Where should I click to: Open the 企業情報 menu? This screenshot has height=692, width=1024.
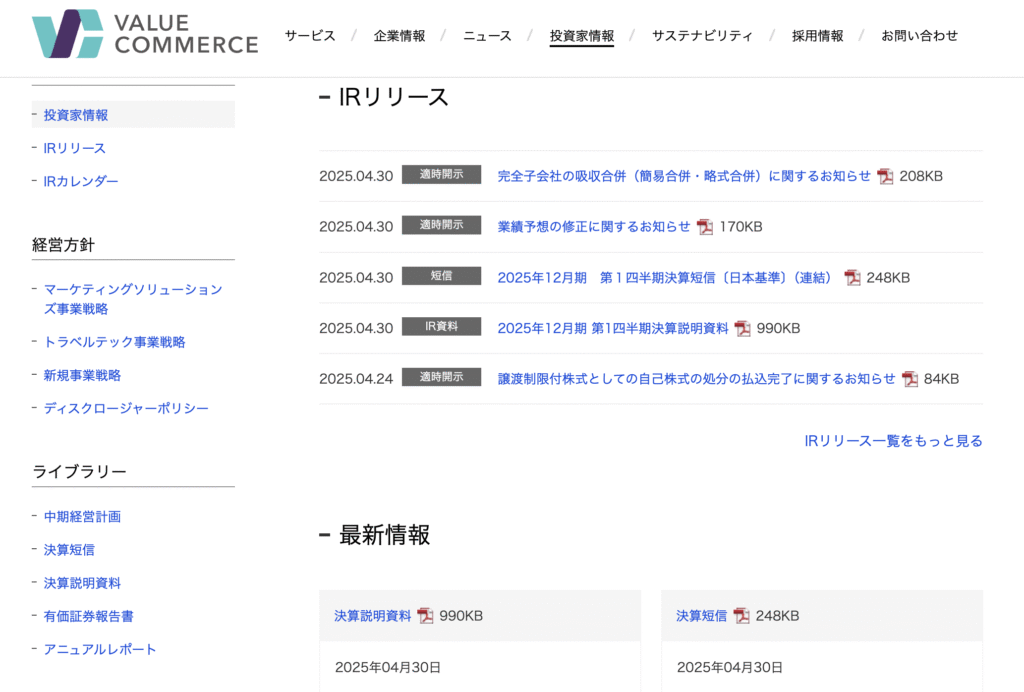[x=400, y=36]
